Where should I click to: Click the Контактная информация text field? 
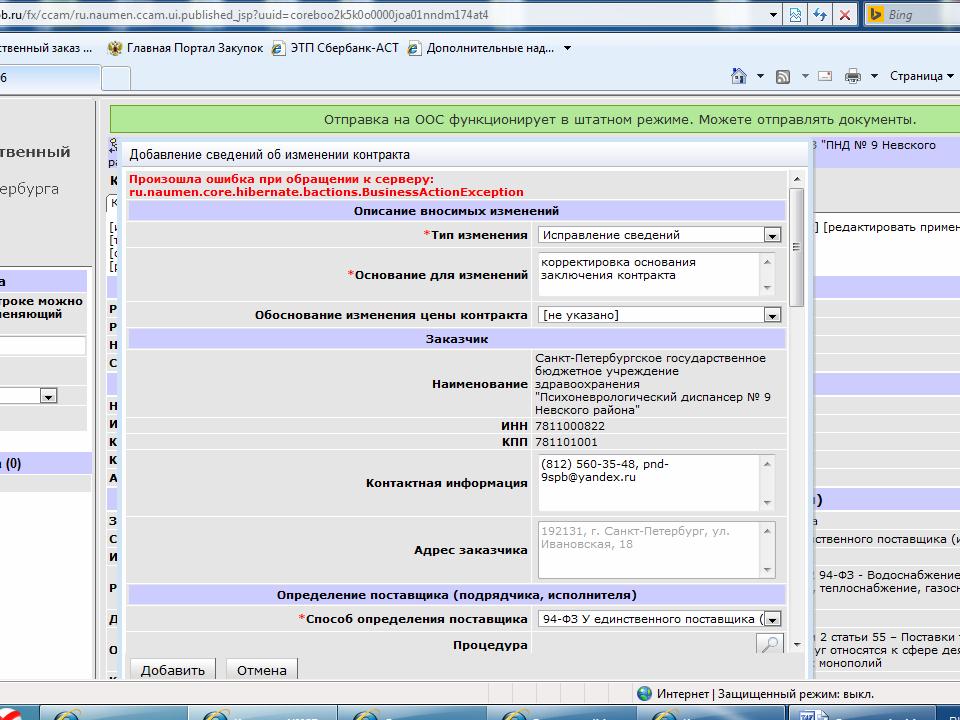[x=648, y=482]
